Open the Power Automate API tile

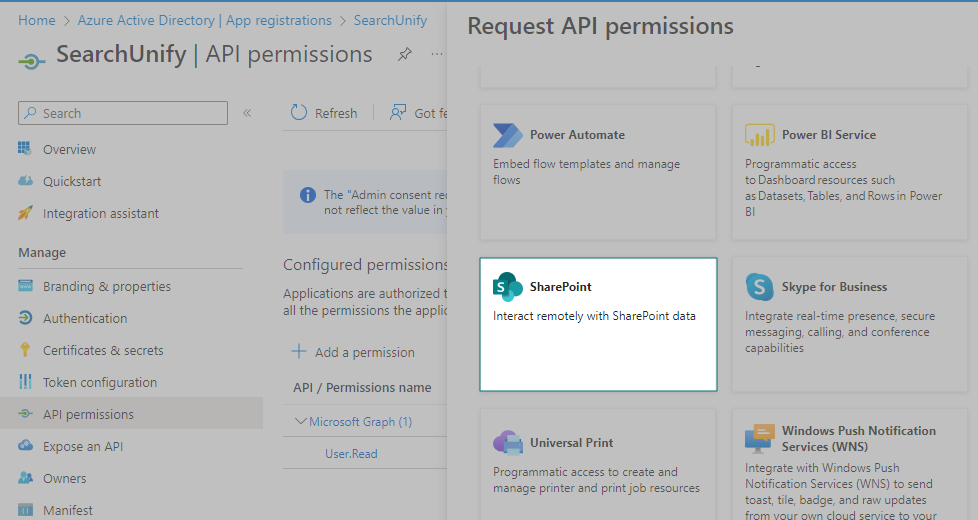598,172
